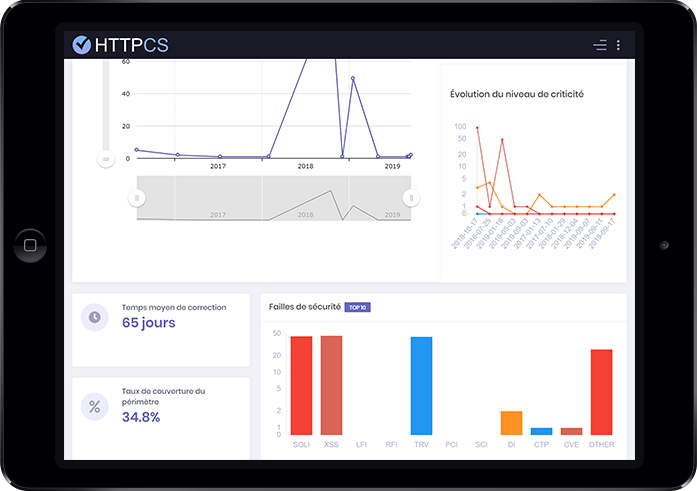Open the vertical three-dot options menu
Image resolution: width=697 pixels, height=491 pixels.
tap(619, 45)
